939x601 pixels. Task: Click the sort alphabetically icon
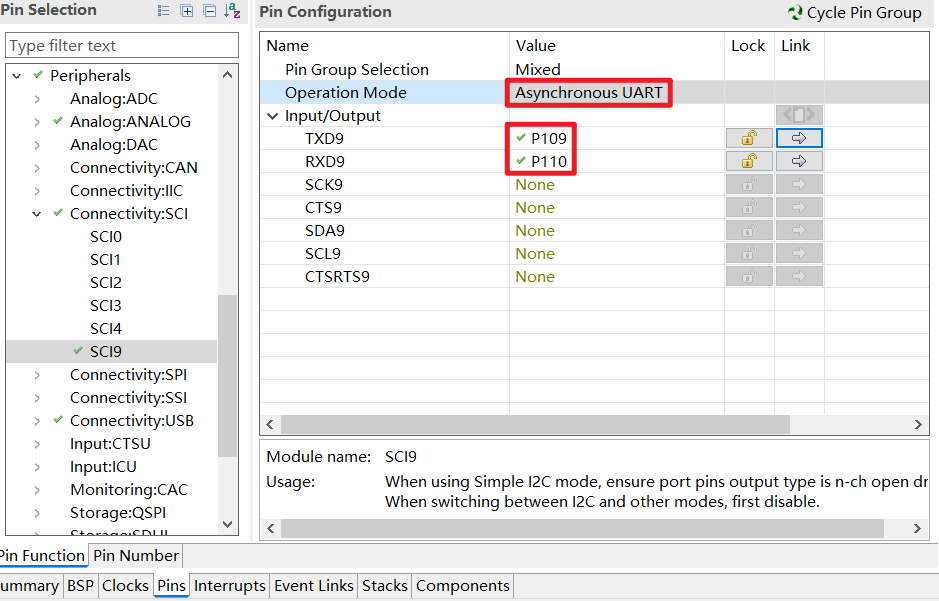[232, 11]
